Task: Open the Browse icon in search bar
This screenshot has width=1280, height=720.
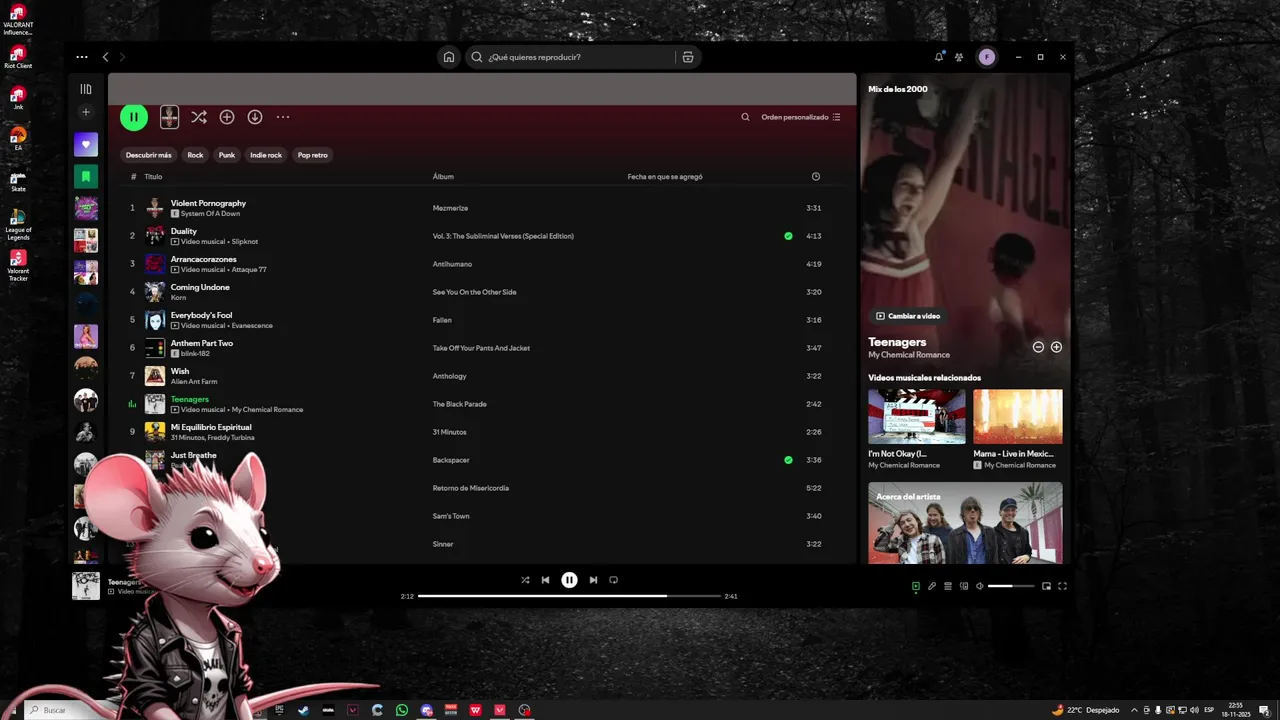Action: [688, 57]
